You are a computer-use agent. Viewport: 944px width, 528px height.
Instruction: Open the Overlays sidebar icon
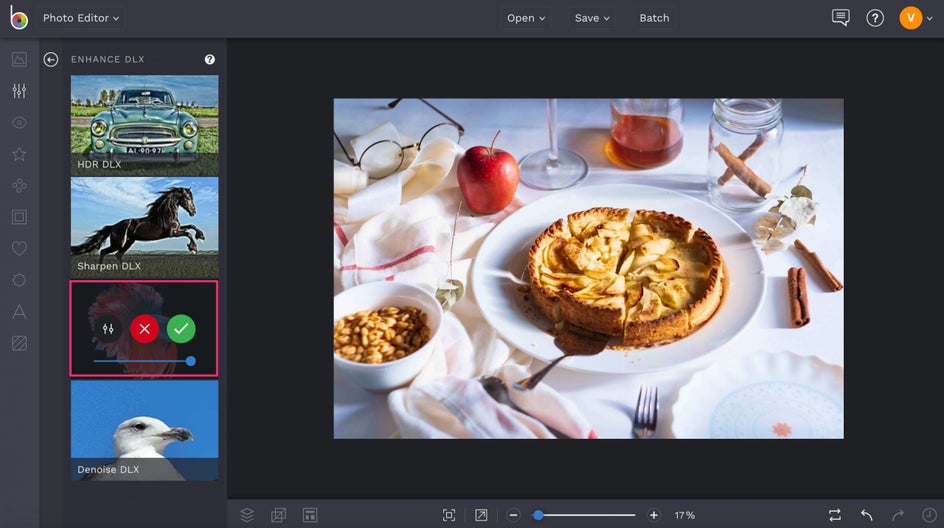pyautogui.click(x=19, y=280)
